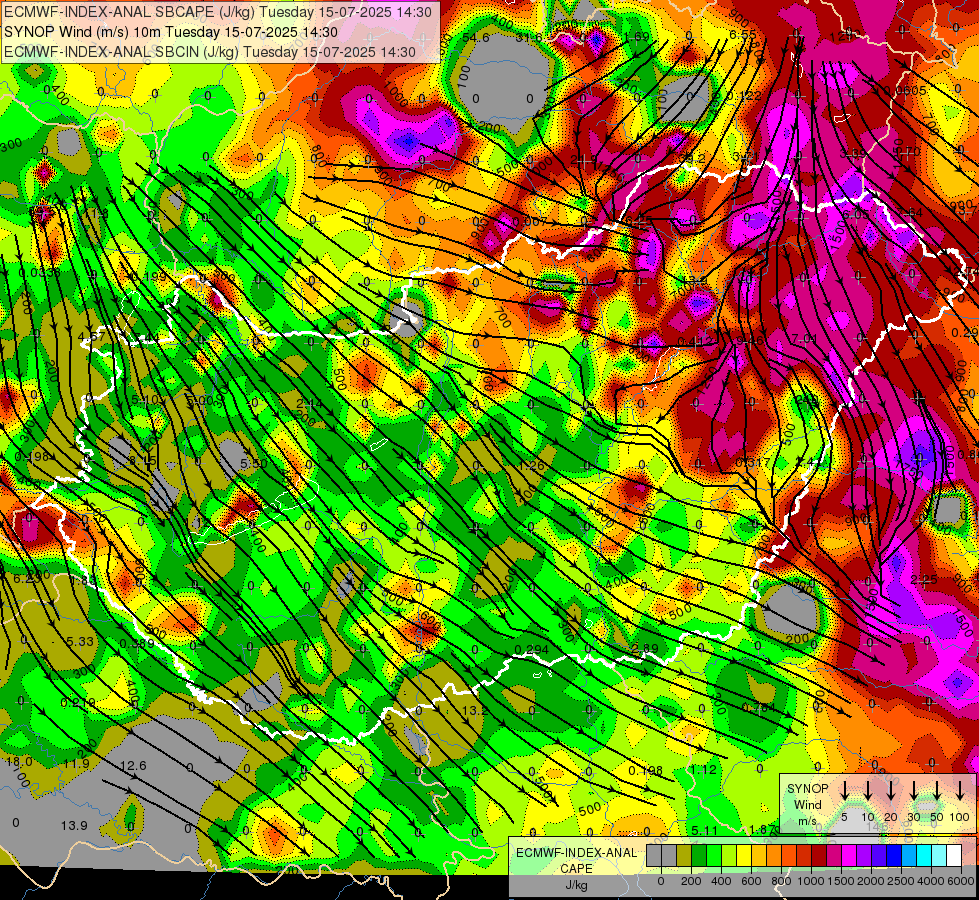The height and width of the screenshot is (900, 979).
Task: Click the '5.50' value on the map
Action: (x=253, y=464)
